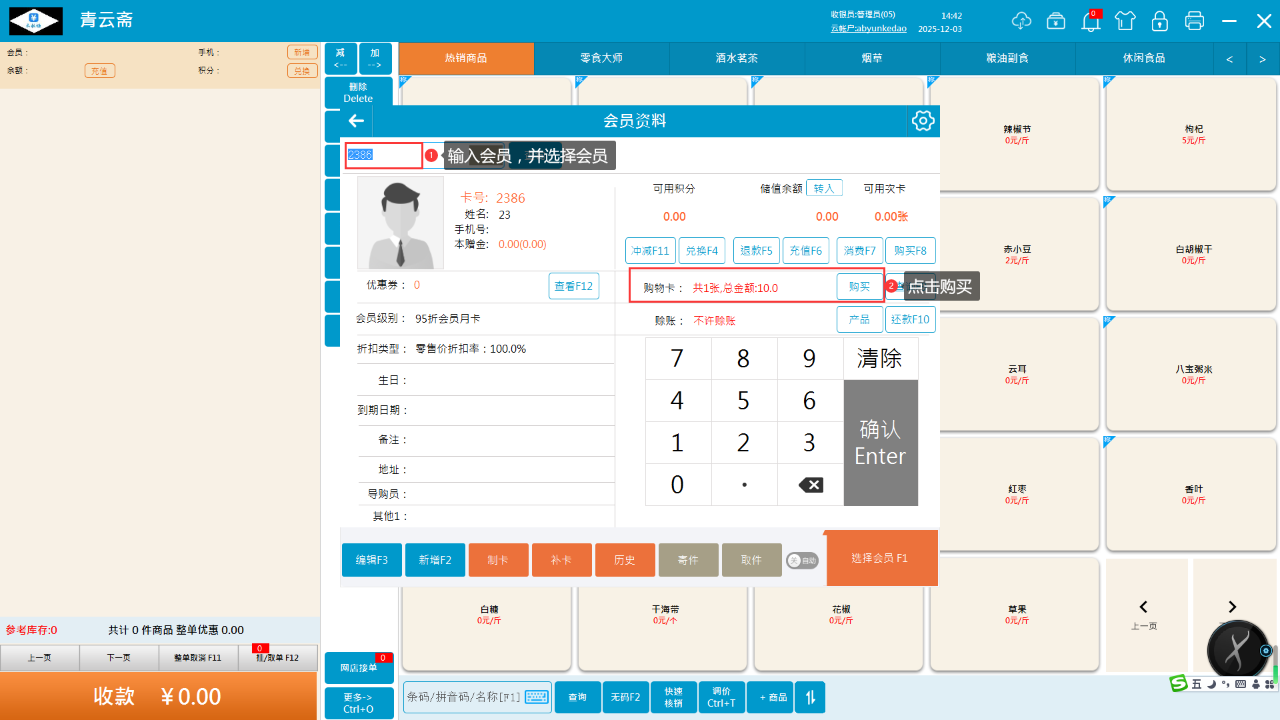
Task: Select the 零食大师 category tab
Action: pos(601,59)
